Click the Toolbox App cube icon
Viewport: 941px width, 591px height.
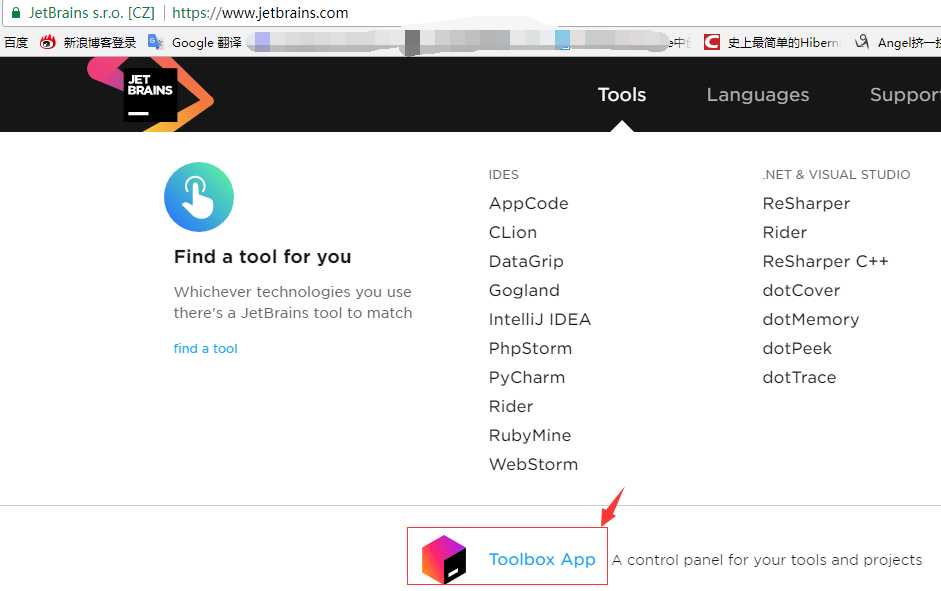(444, 559)
